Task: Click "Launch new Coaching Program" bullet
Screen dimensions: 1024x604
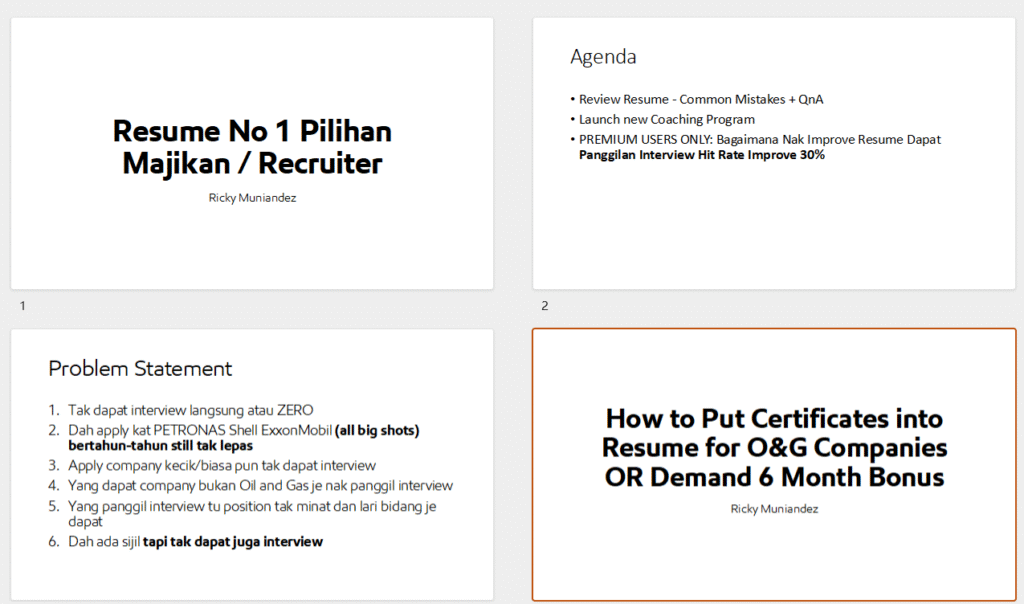Action: pyautogui.click(x=667, y=119)
